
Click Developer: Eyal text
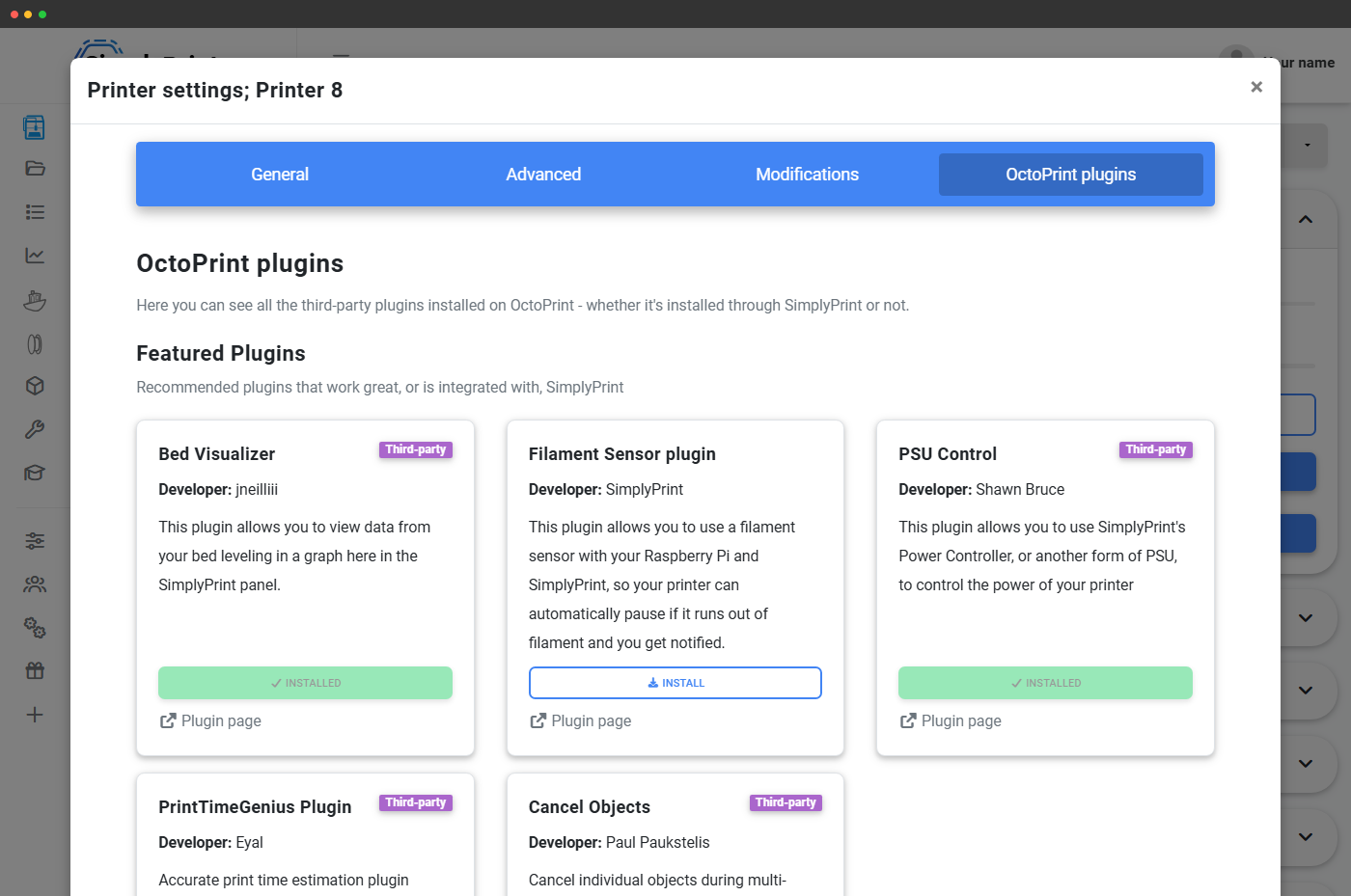coord(210,843)
